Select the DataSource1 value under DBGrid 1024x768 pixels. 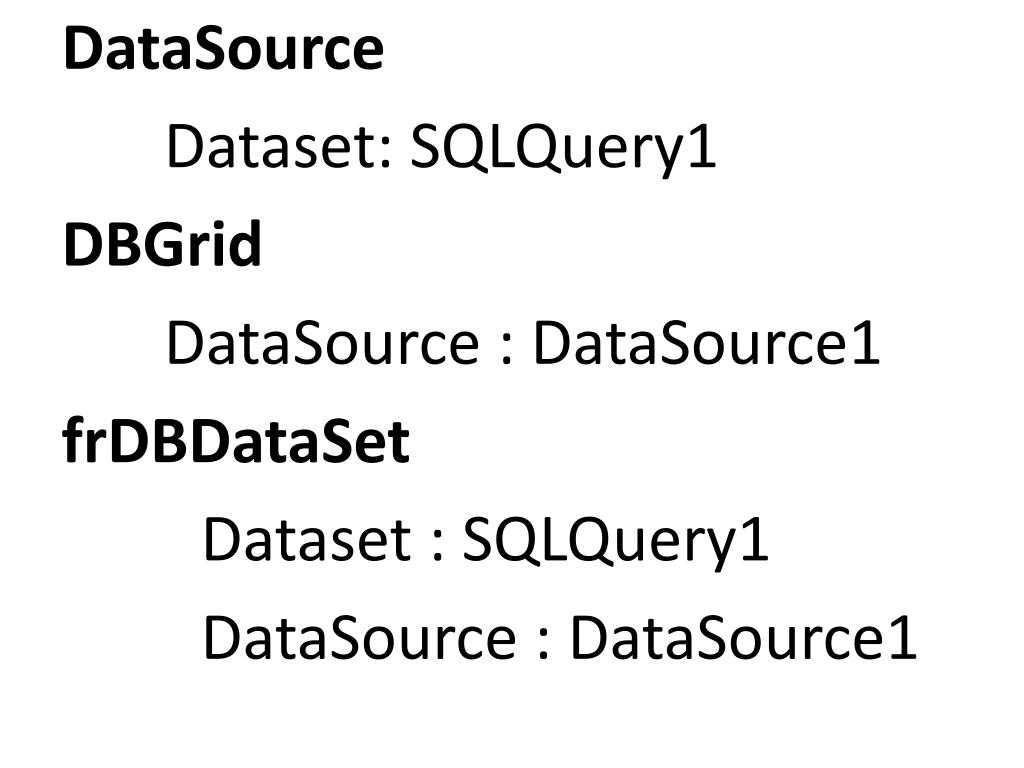point(707,344)
